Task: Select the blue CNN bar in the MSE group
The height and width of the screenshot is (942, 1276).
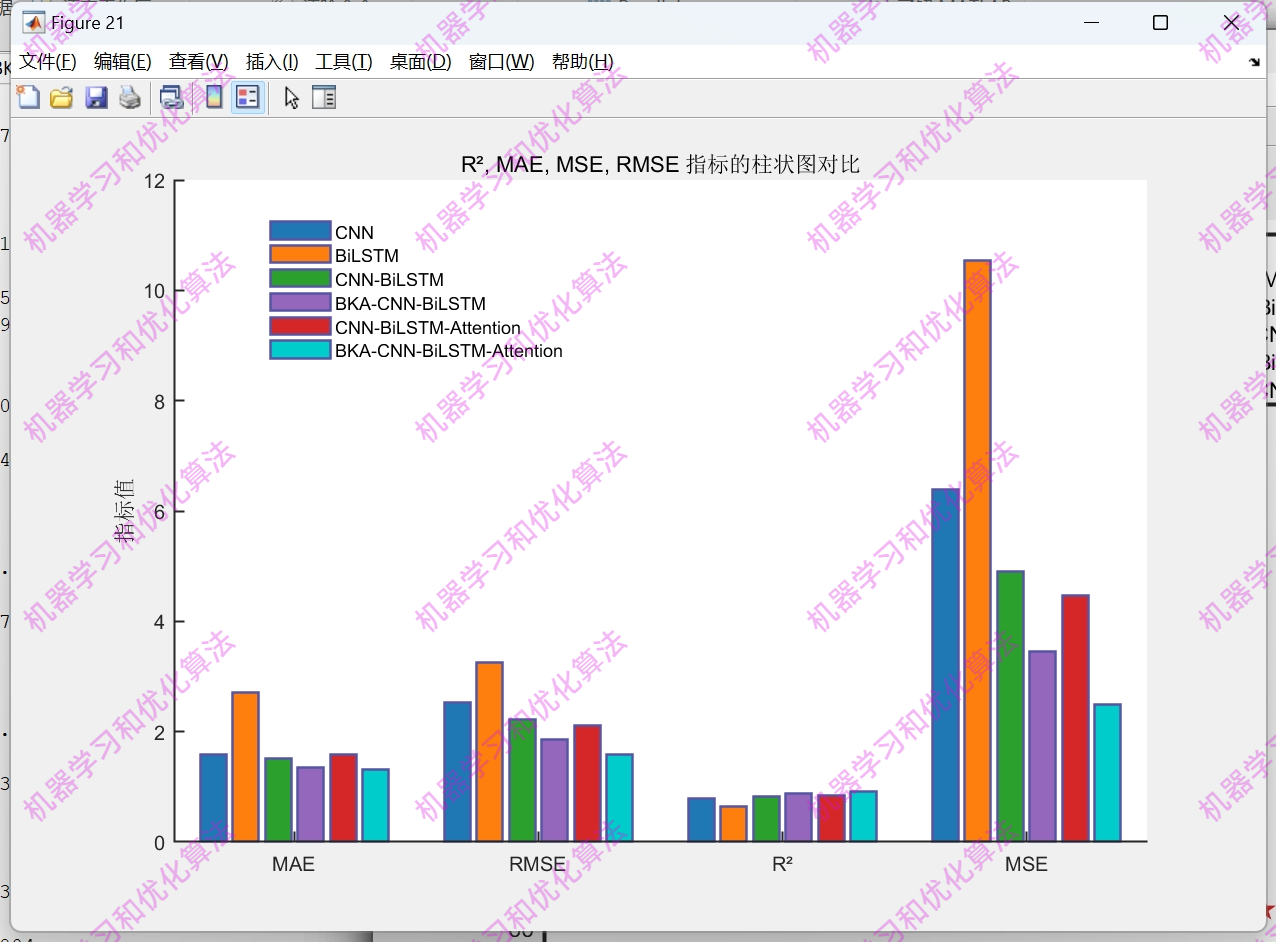Action: (x=945, y=666)
